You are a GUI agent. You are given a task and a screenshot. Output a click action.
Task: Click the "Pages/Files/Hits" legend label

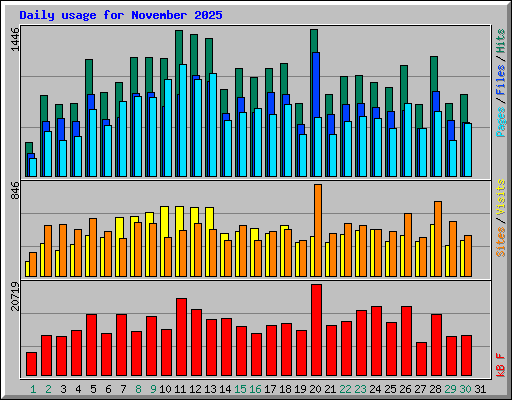(x=501, y=83)
